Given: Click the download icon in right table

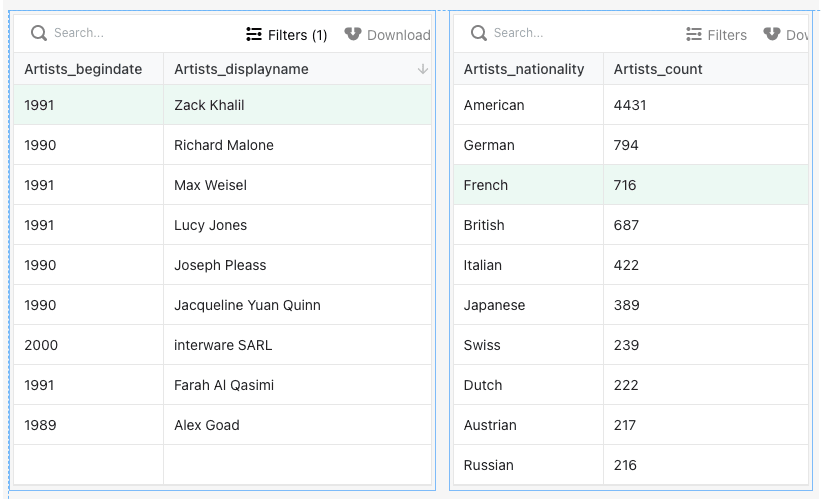Looking at the screenshot, I should tap(771, 34).
